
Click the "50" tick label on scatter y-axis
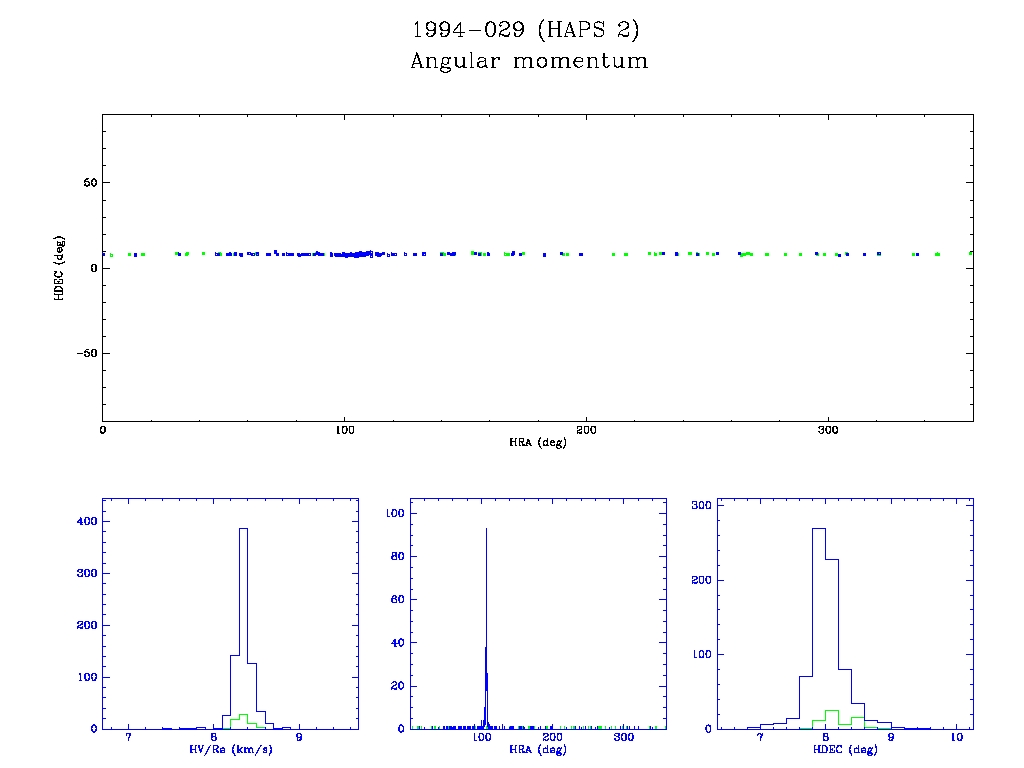click(x=88, y=183)
